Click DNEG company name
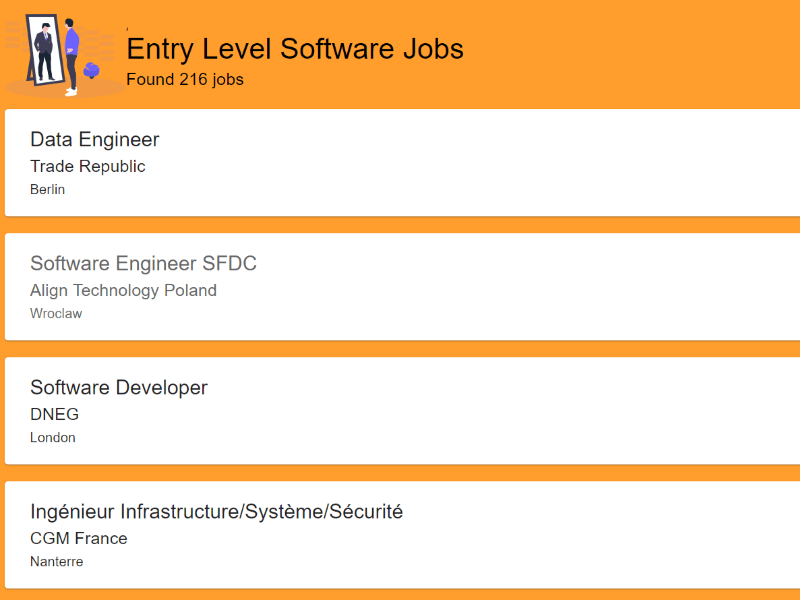Viewport: 800px width, 600px height. 54,414
